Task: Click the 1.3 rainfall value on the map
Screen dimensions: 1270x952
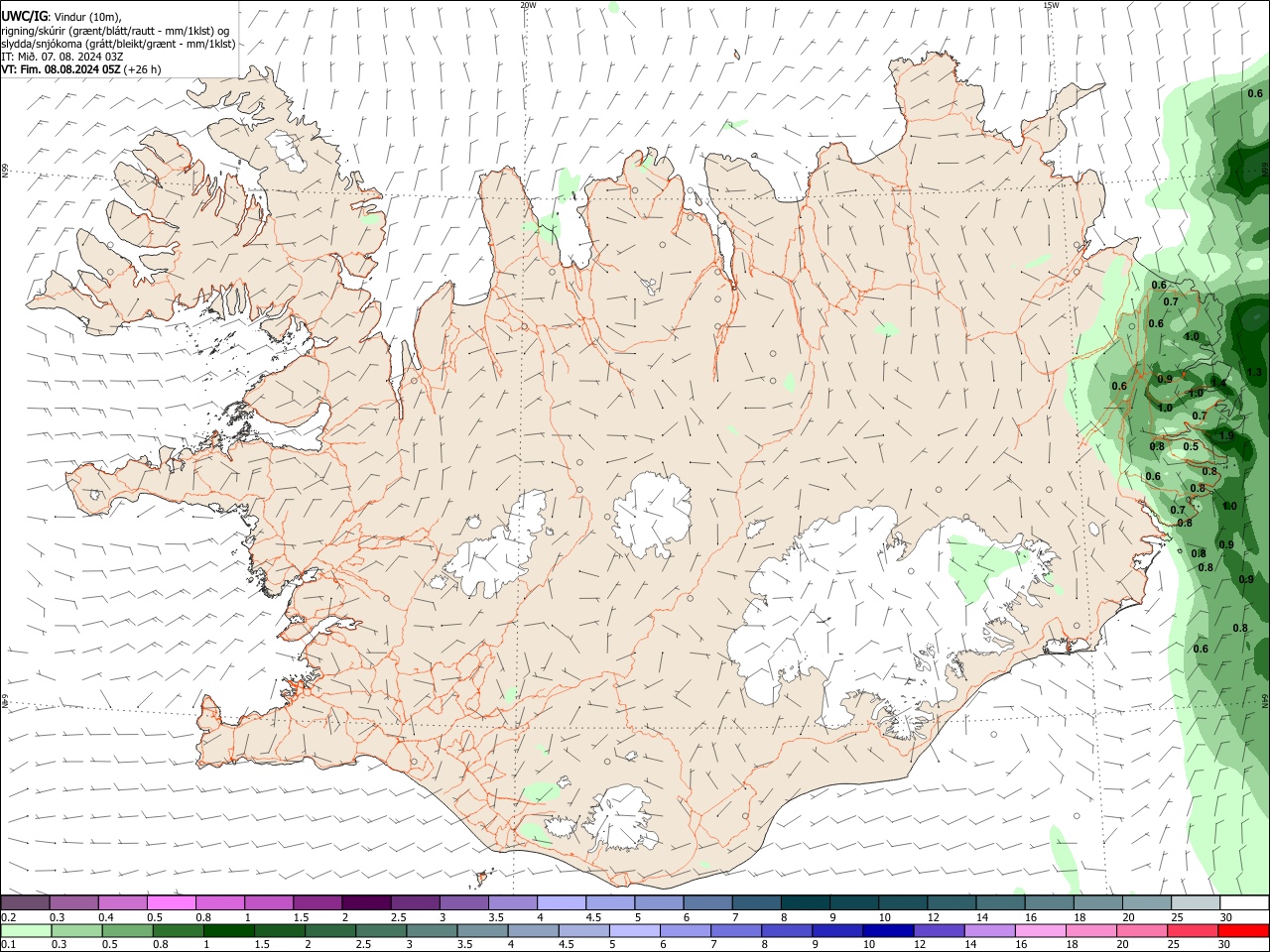Action: 1254,373
